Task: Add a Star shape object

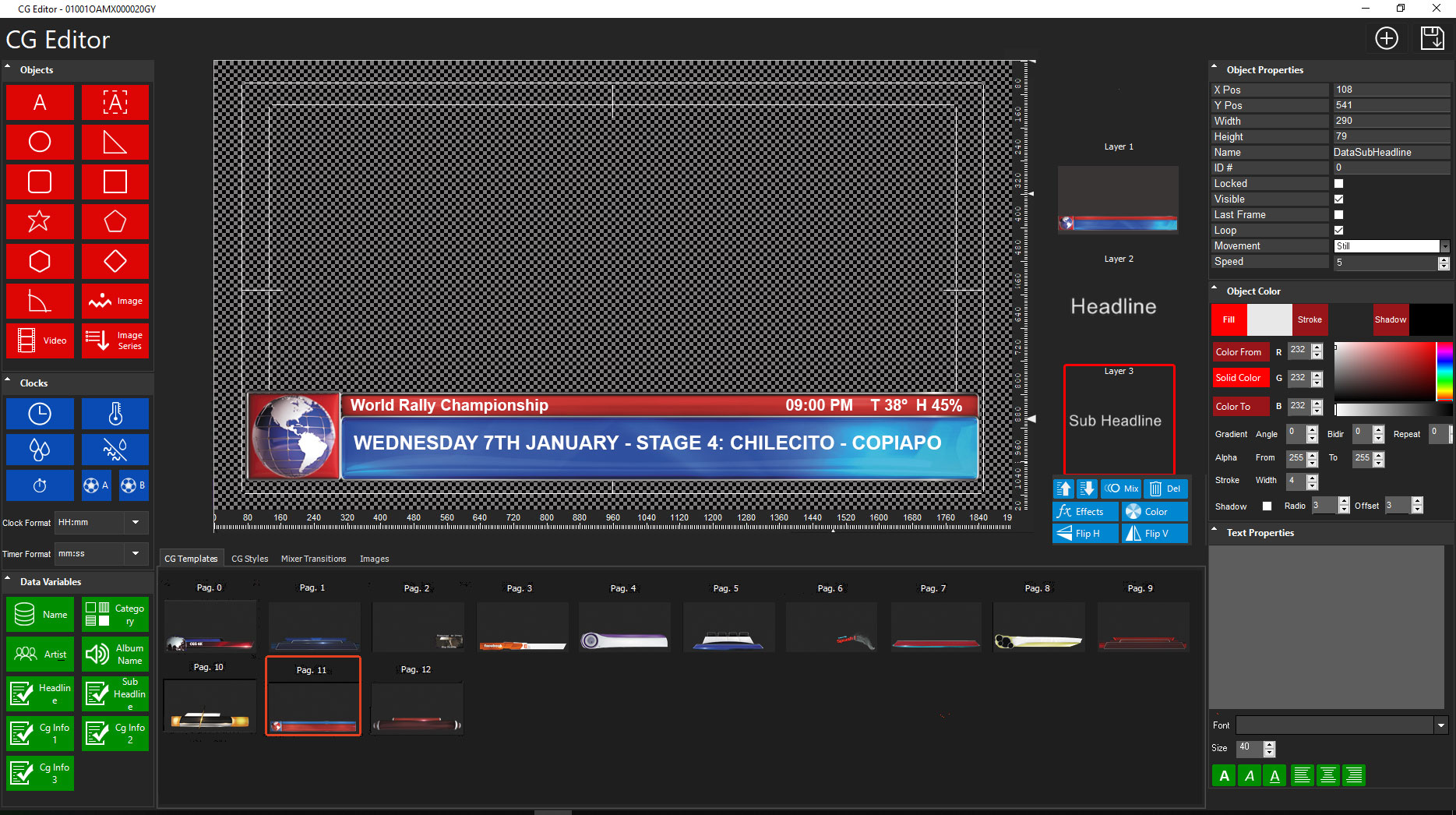Action: pos(40,221)
